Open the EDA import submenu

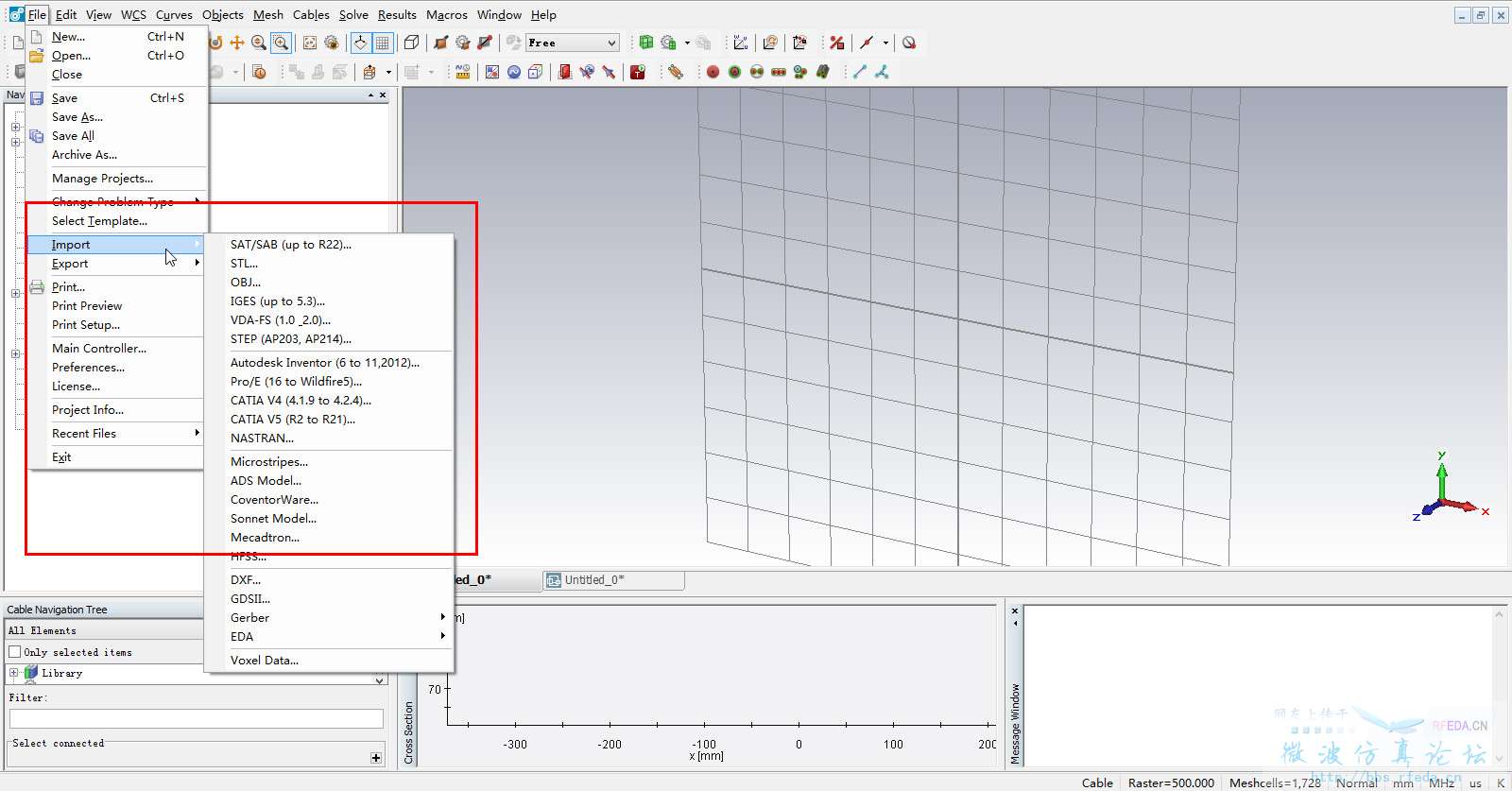(x=329, y=637)
